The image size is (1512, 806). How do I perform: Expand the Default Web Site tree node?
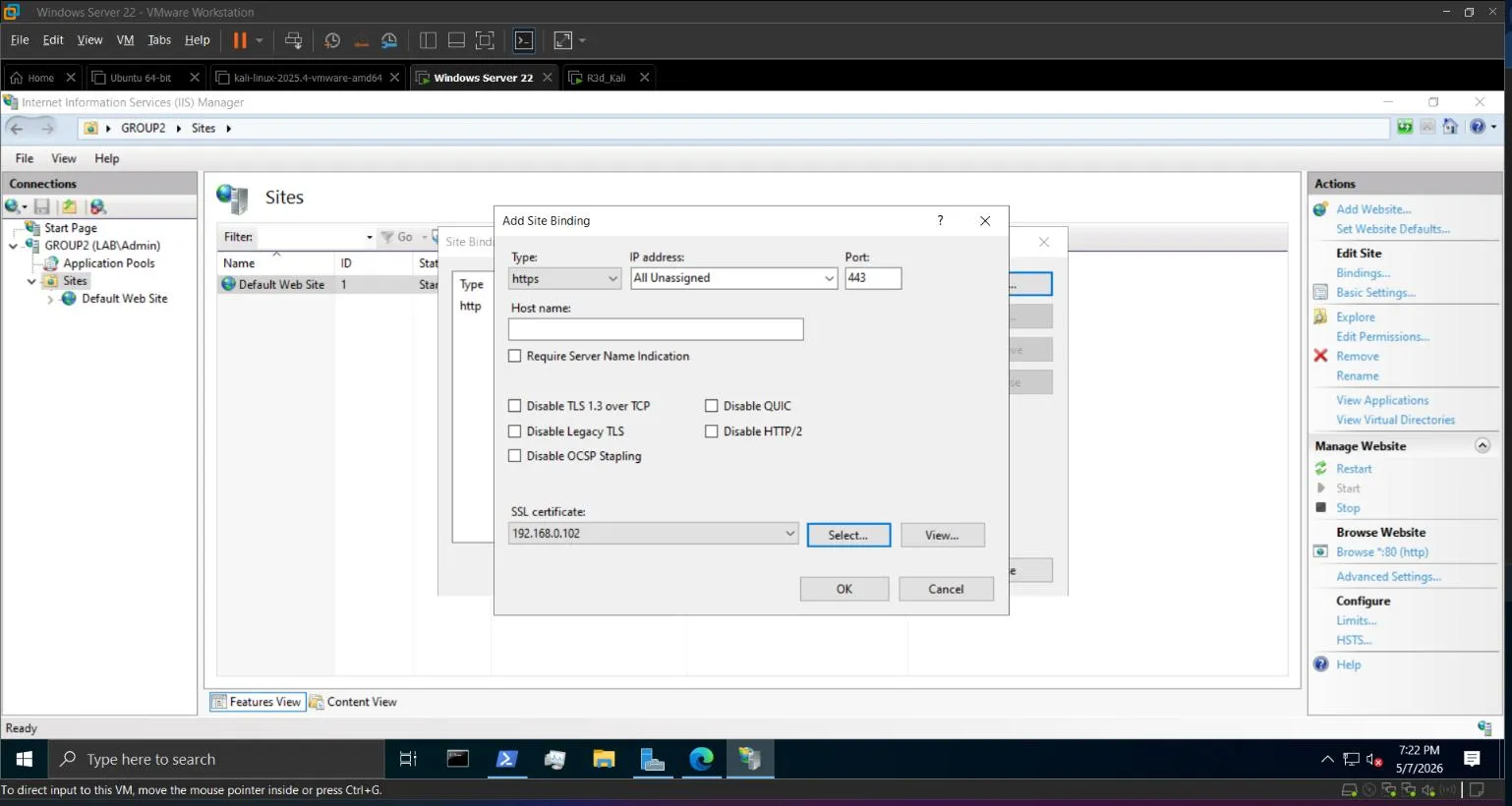pos(50,299)
